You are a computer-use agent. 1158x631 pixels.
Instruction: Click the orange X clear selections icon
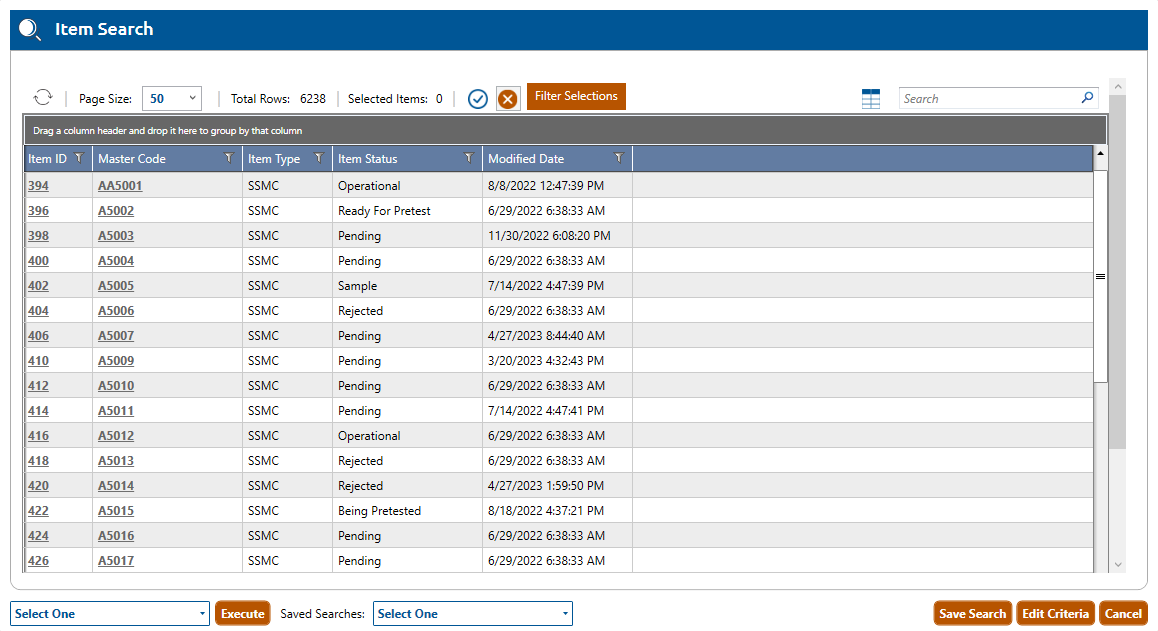coord(508,99)
